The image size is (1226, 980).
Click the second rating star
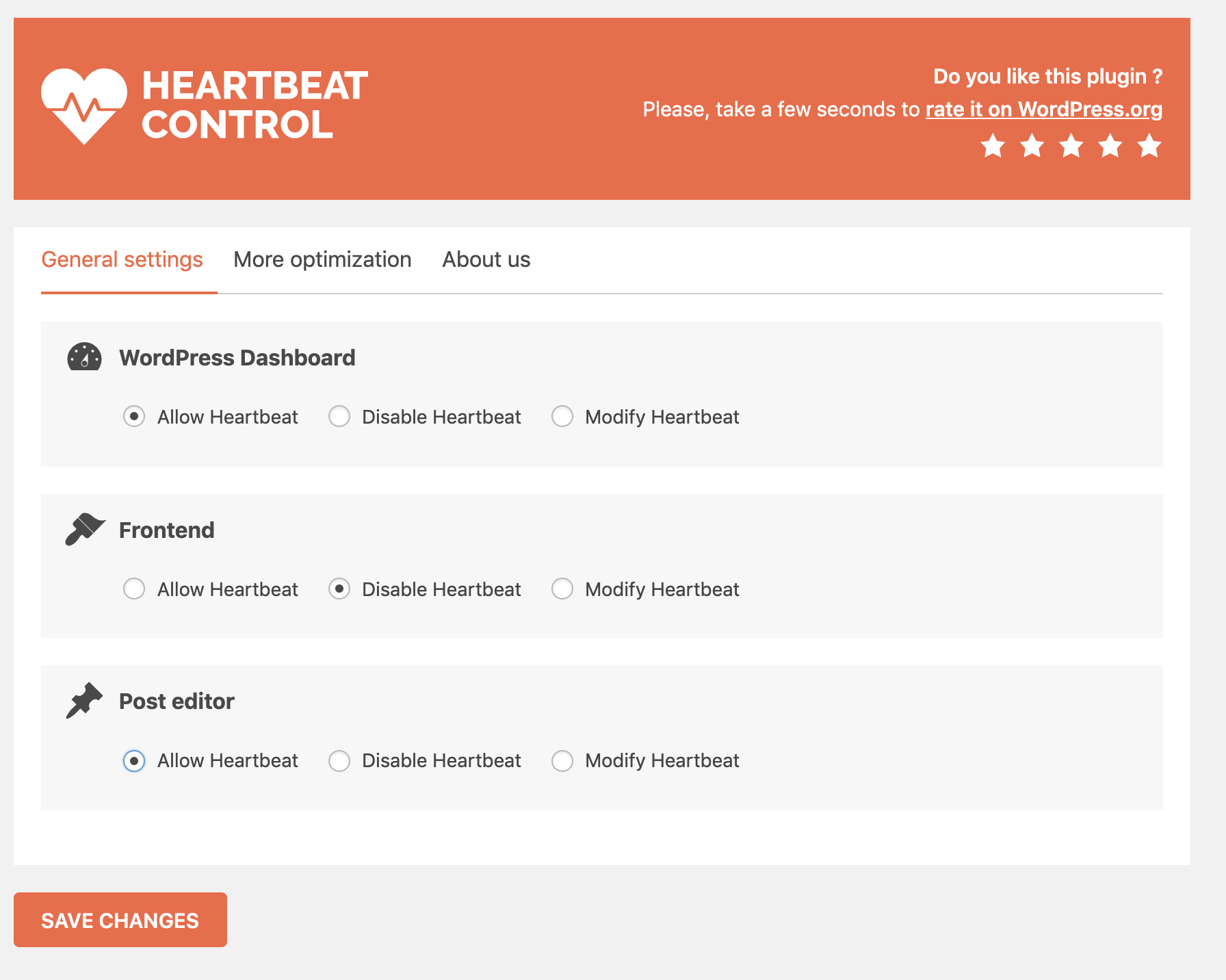pyautogui.click(x=1032, y=146)
